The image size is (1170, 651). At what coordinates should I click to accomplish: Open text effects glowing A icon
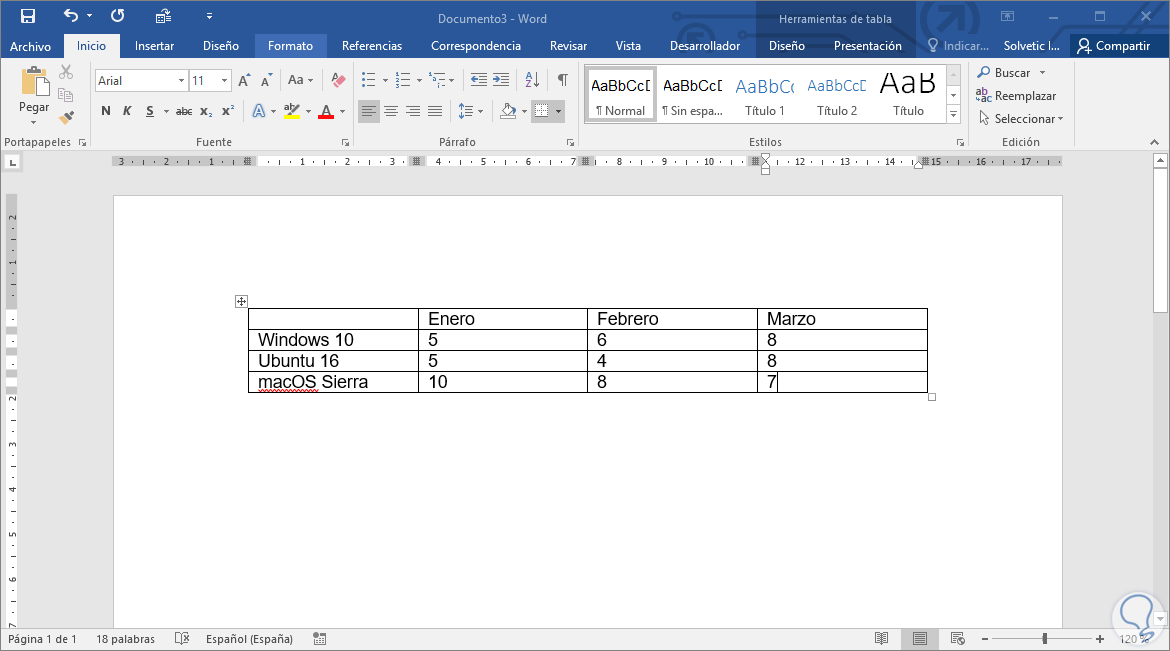[x=258, y=111]
